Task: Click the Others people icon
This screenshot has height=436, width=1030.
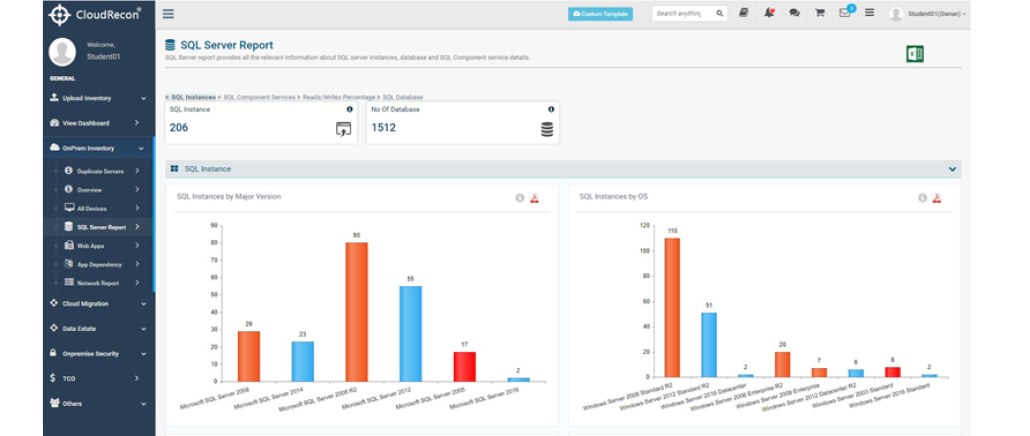Action: pos(55,403)
